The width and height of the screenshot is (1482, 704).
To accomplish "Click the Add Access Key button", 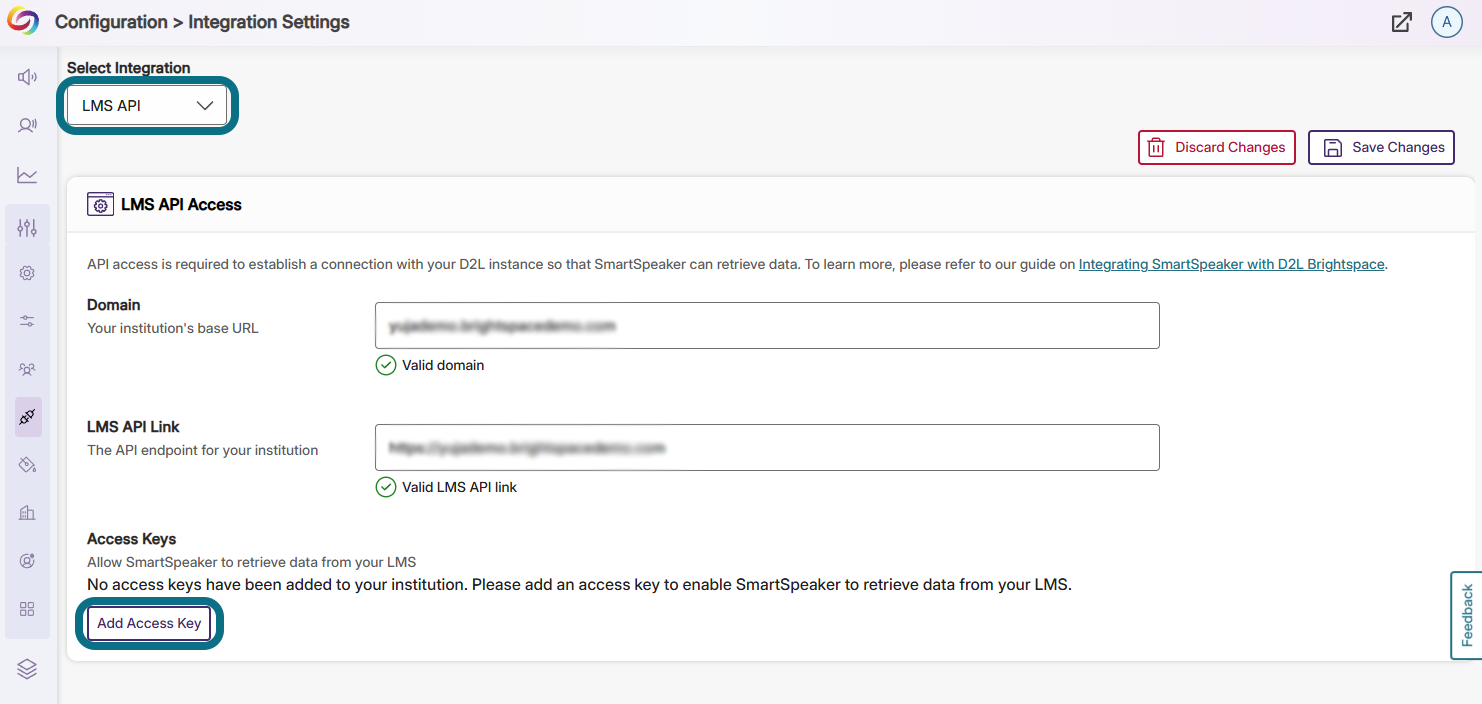I will [x=148, y=622].
